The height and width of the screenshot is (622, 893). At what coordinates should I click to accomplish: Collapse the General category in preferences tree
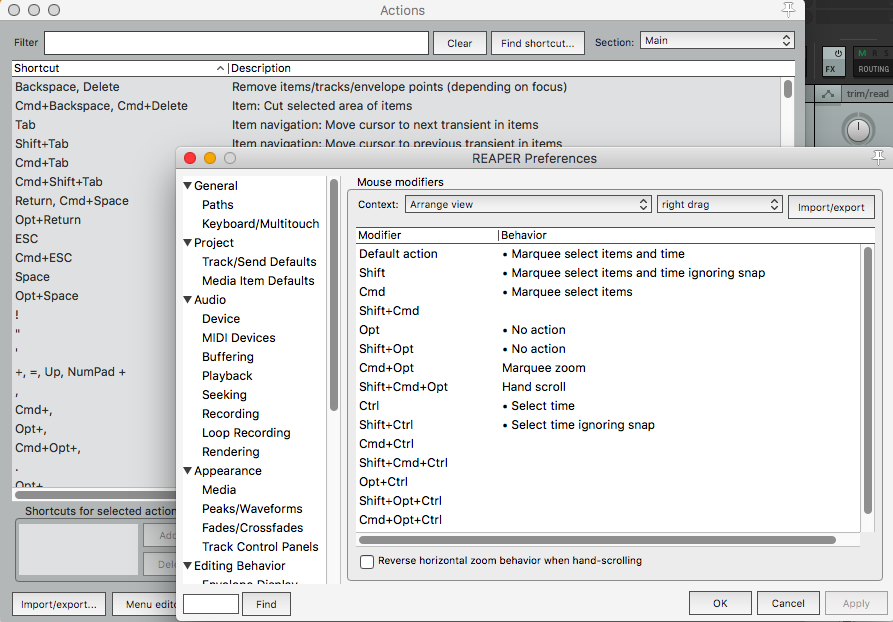tap(187, 186)
